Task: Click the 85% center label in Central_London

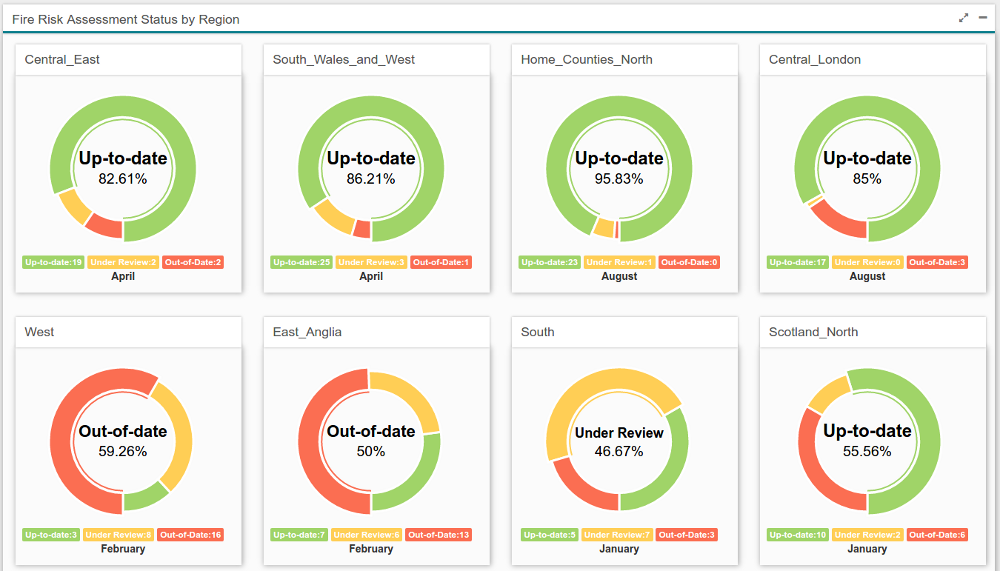Action: click(866, 179)
